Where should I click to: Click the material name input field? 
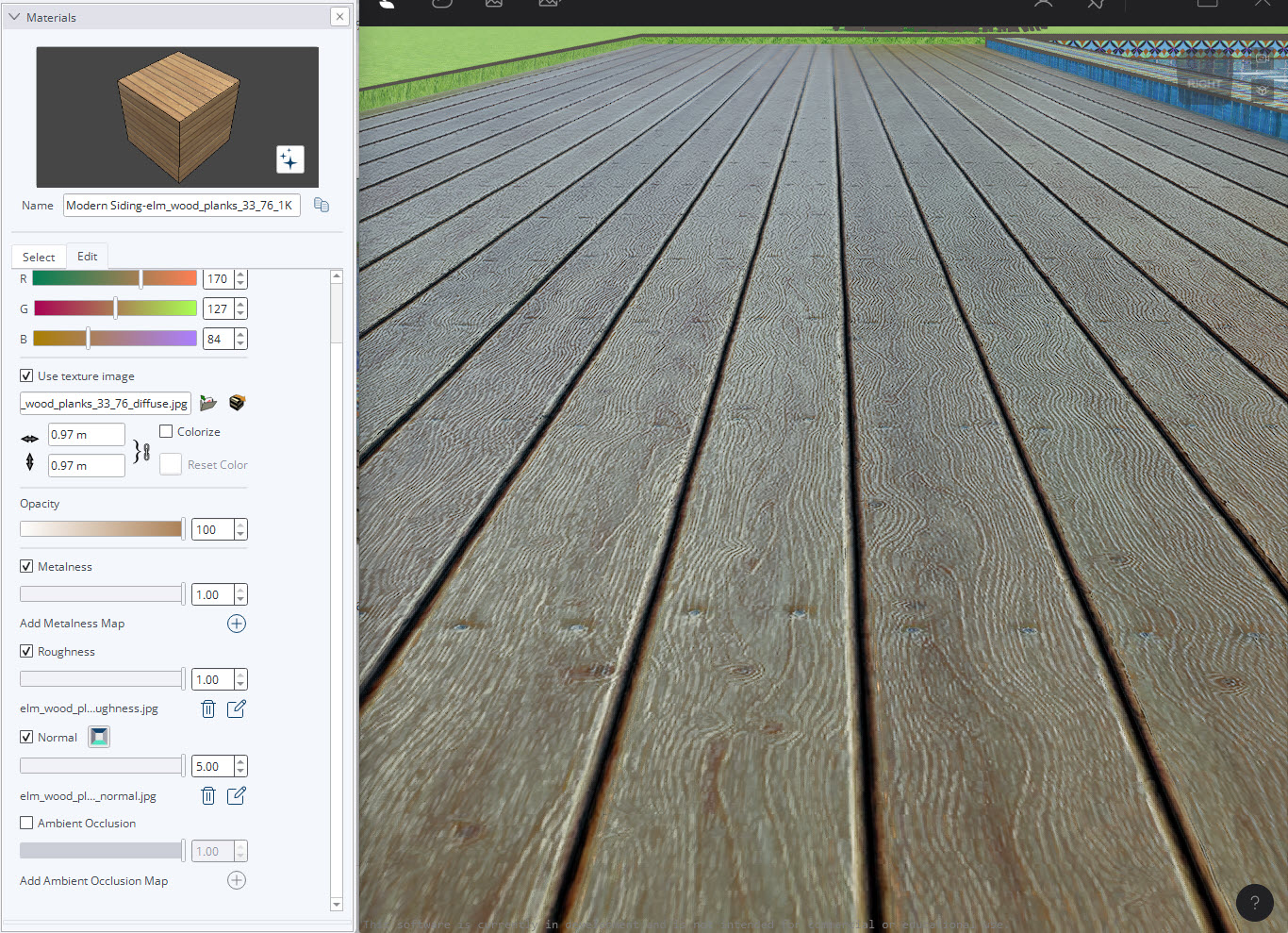tap(179, 205)
